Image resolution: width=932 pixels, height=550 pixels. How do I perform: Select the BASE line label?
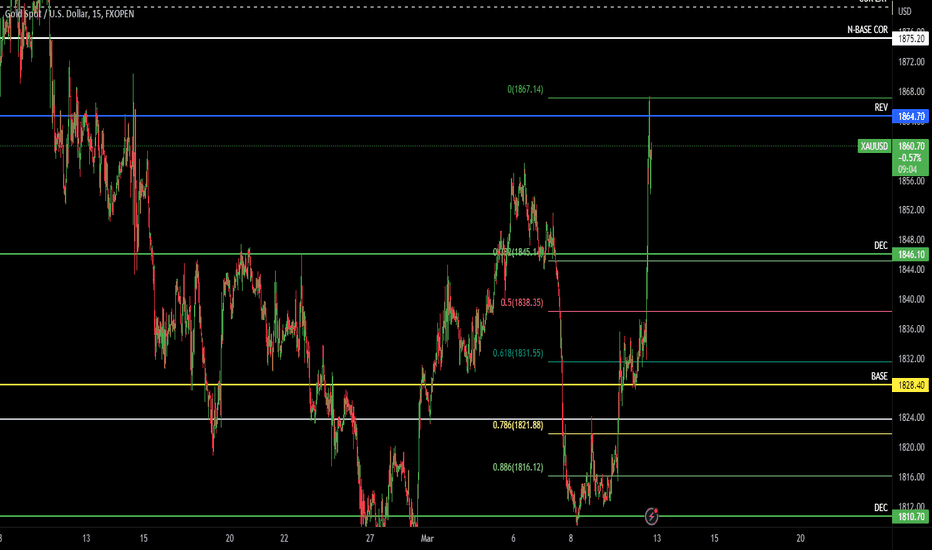[879, 376]
